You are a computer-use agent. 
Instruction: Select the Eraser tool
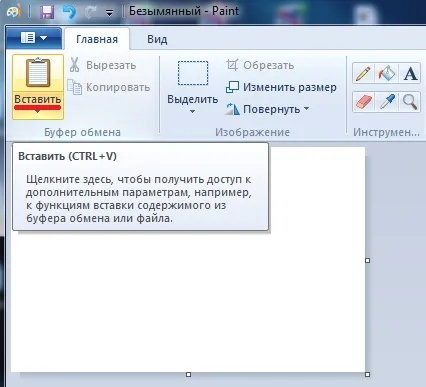(363, 102)
